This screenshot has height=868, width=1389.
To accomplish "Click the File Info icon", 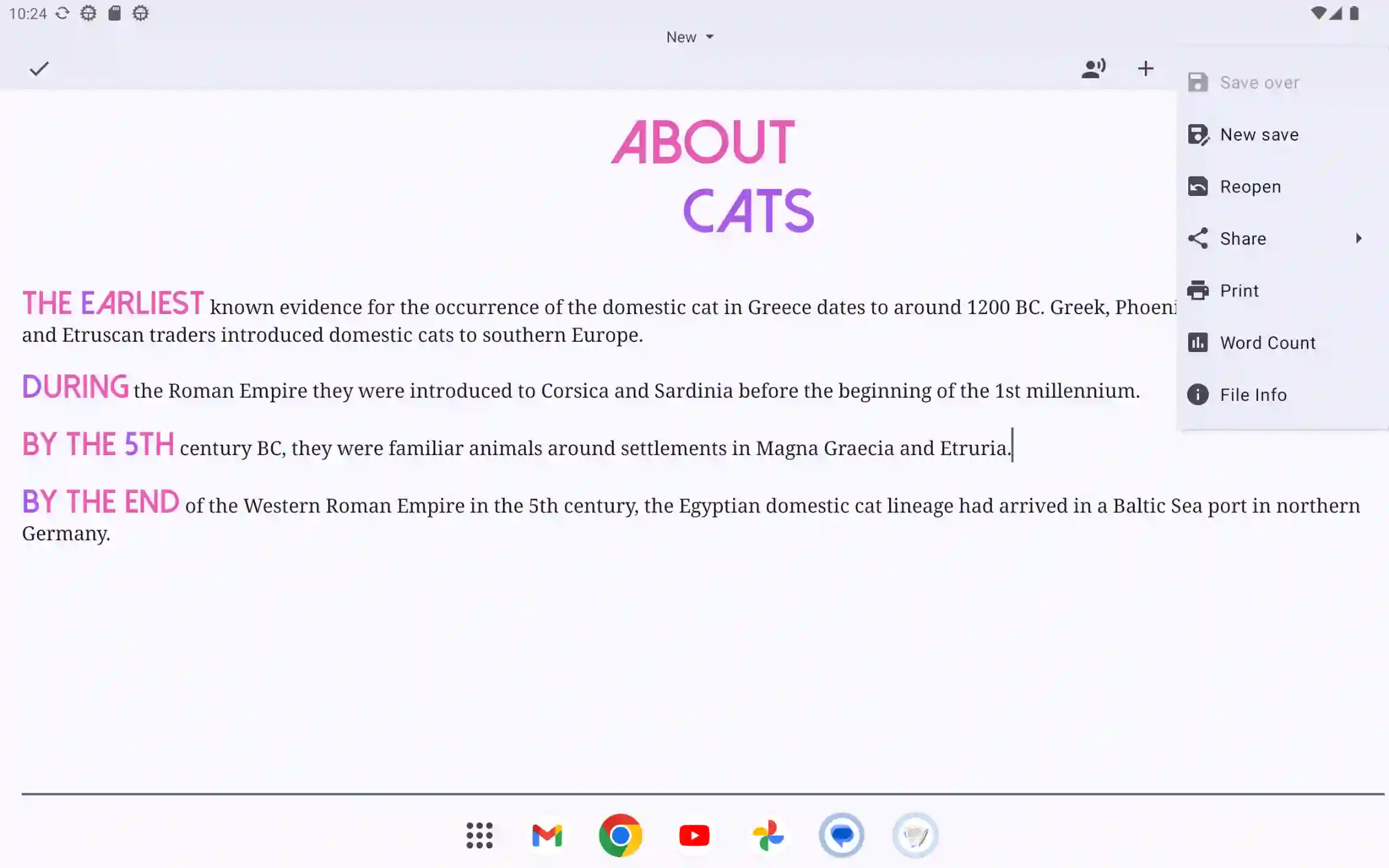I will 1198,395.
